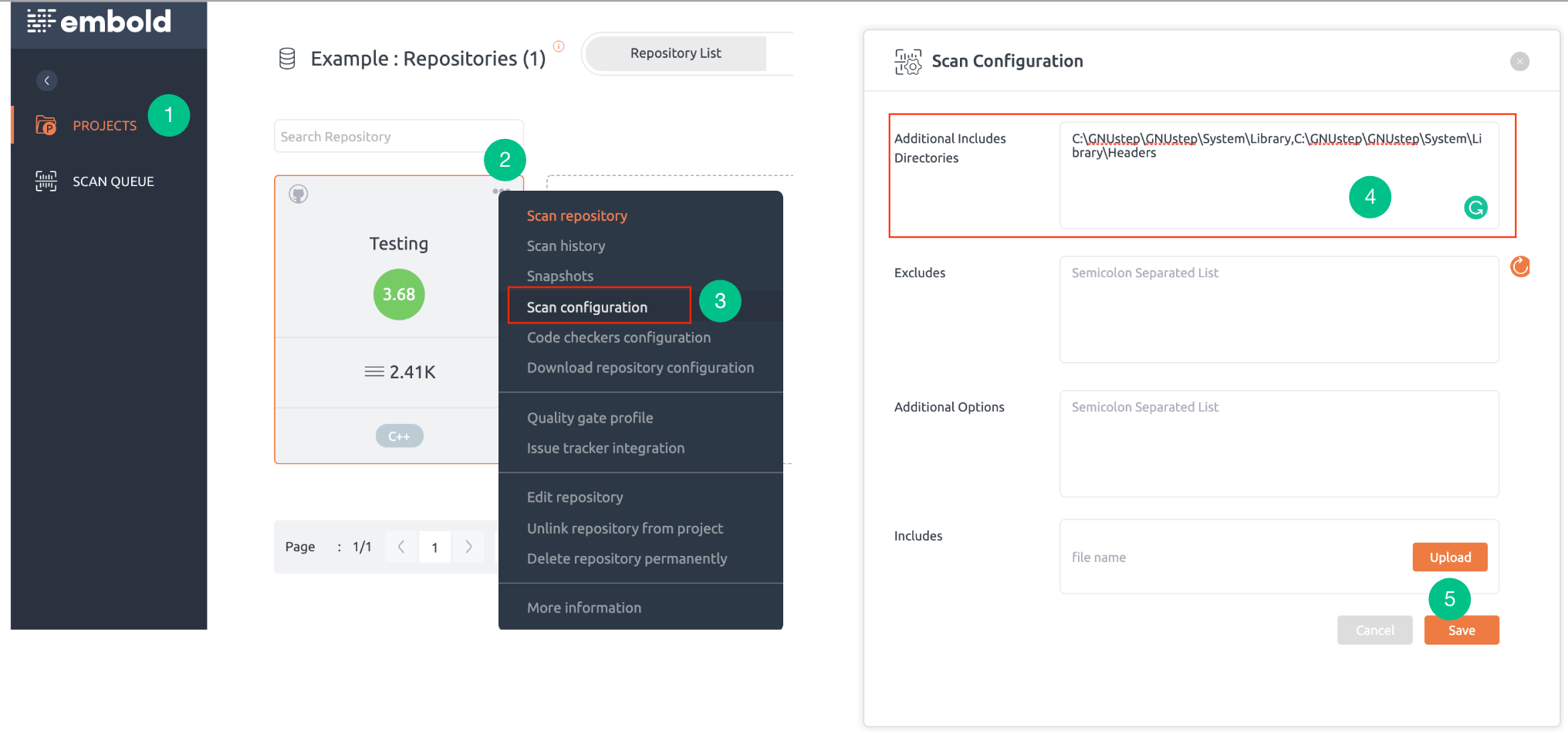
Task: Select Projects in the sidebar
Action: tap(104, 125)
